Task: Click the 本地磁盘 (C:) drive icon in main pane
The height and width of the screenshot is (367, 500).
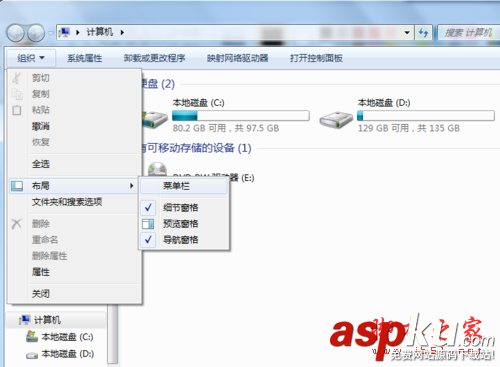Action: [154, 119]
